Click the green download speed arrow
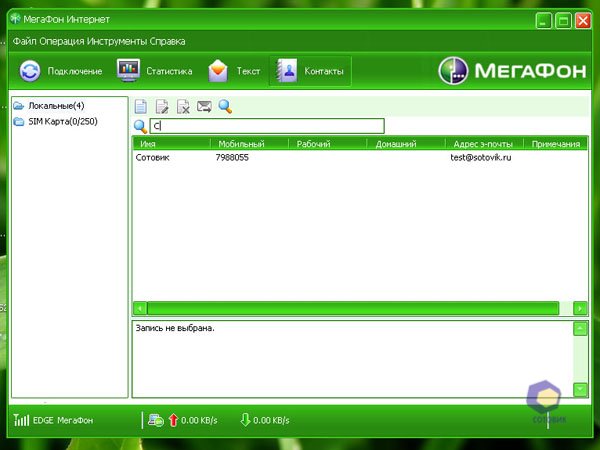Viewport: 600px width, 450px height. click(245, 420)
